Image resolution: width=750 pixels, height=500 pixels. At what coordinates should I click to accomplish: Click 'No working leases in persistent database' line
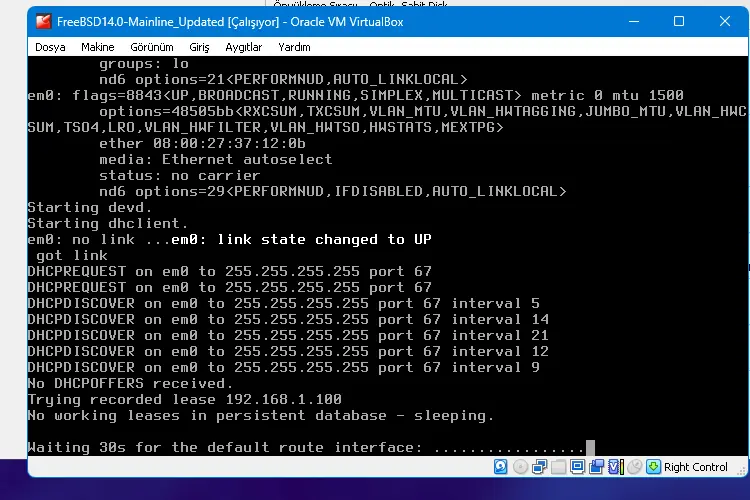[x=261, y=415]
